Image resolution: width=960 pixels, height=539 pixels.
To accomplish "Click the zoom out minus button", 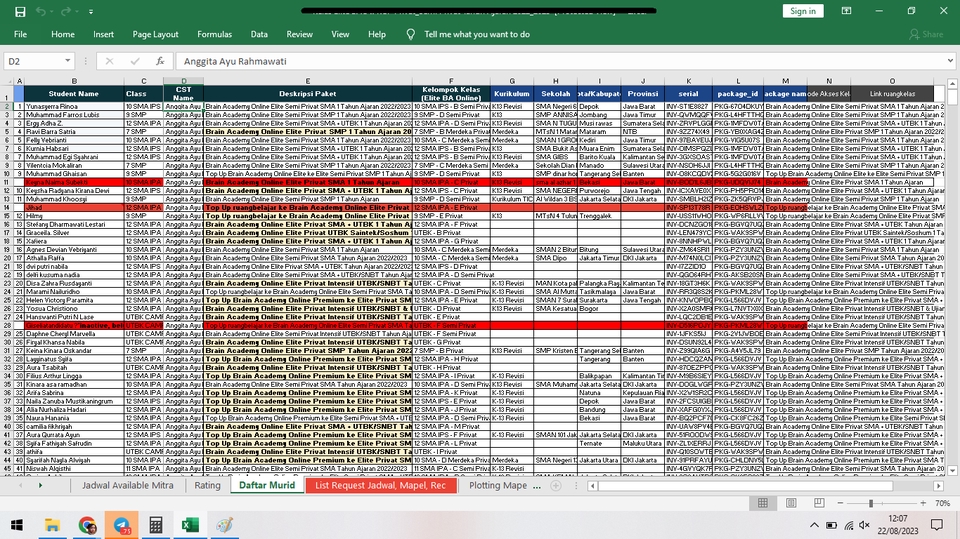I will 840,503.
